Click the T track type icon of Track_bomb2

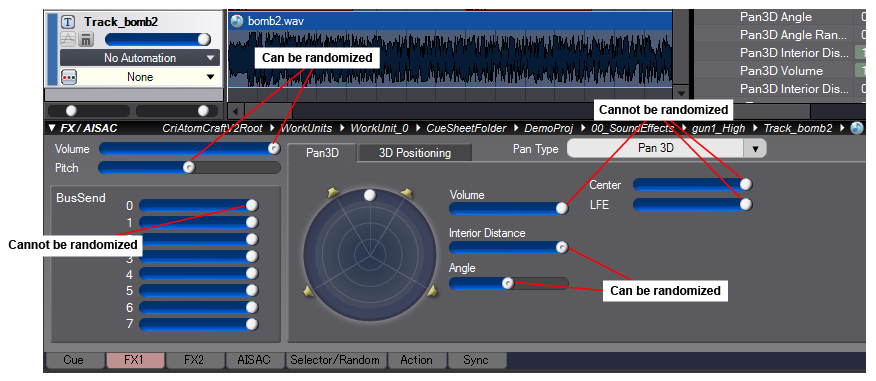point(68,22)
